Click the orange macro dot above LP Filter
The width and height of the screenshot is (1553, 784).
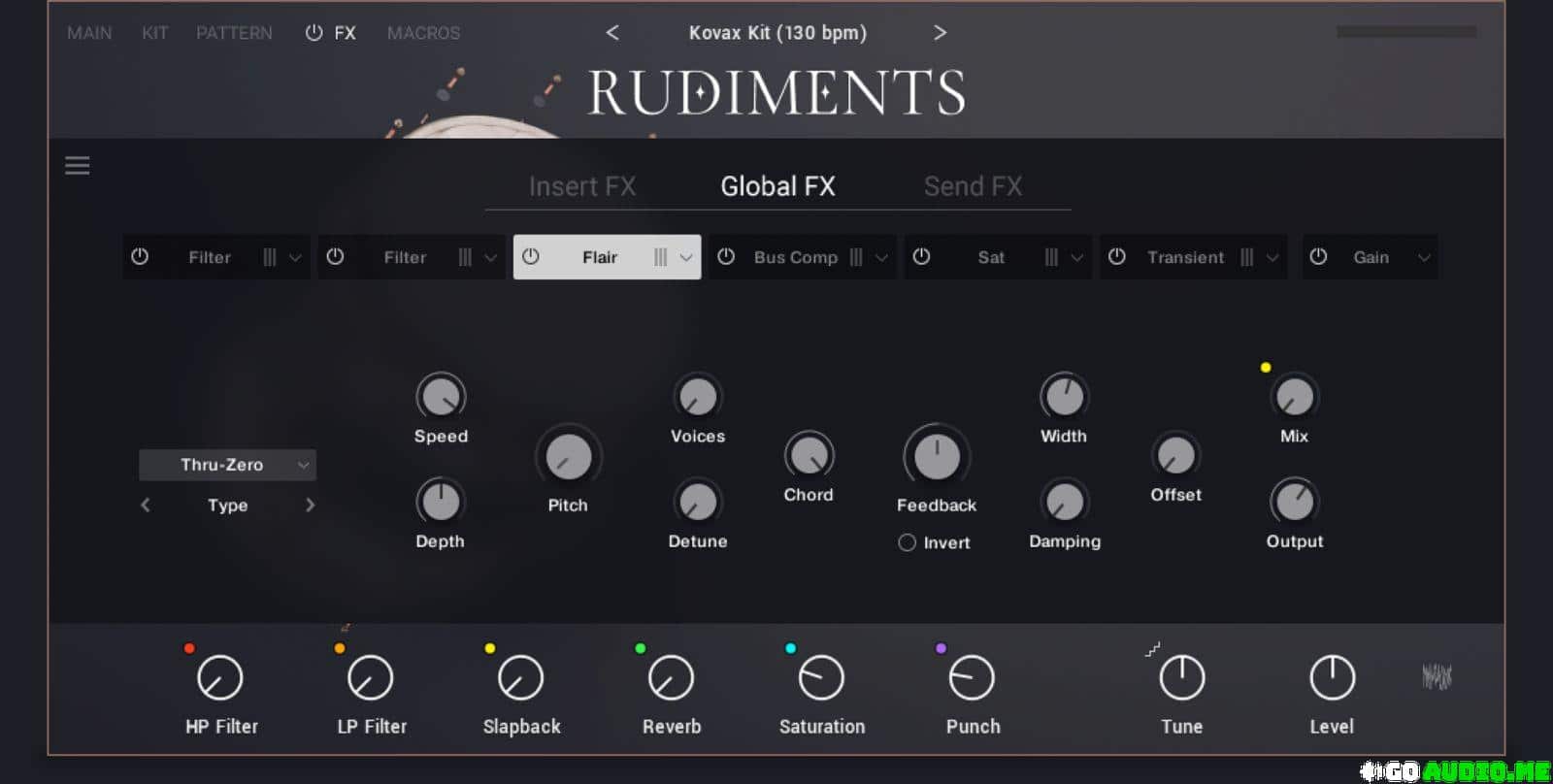(340, 648)
